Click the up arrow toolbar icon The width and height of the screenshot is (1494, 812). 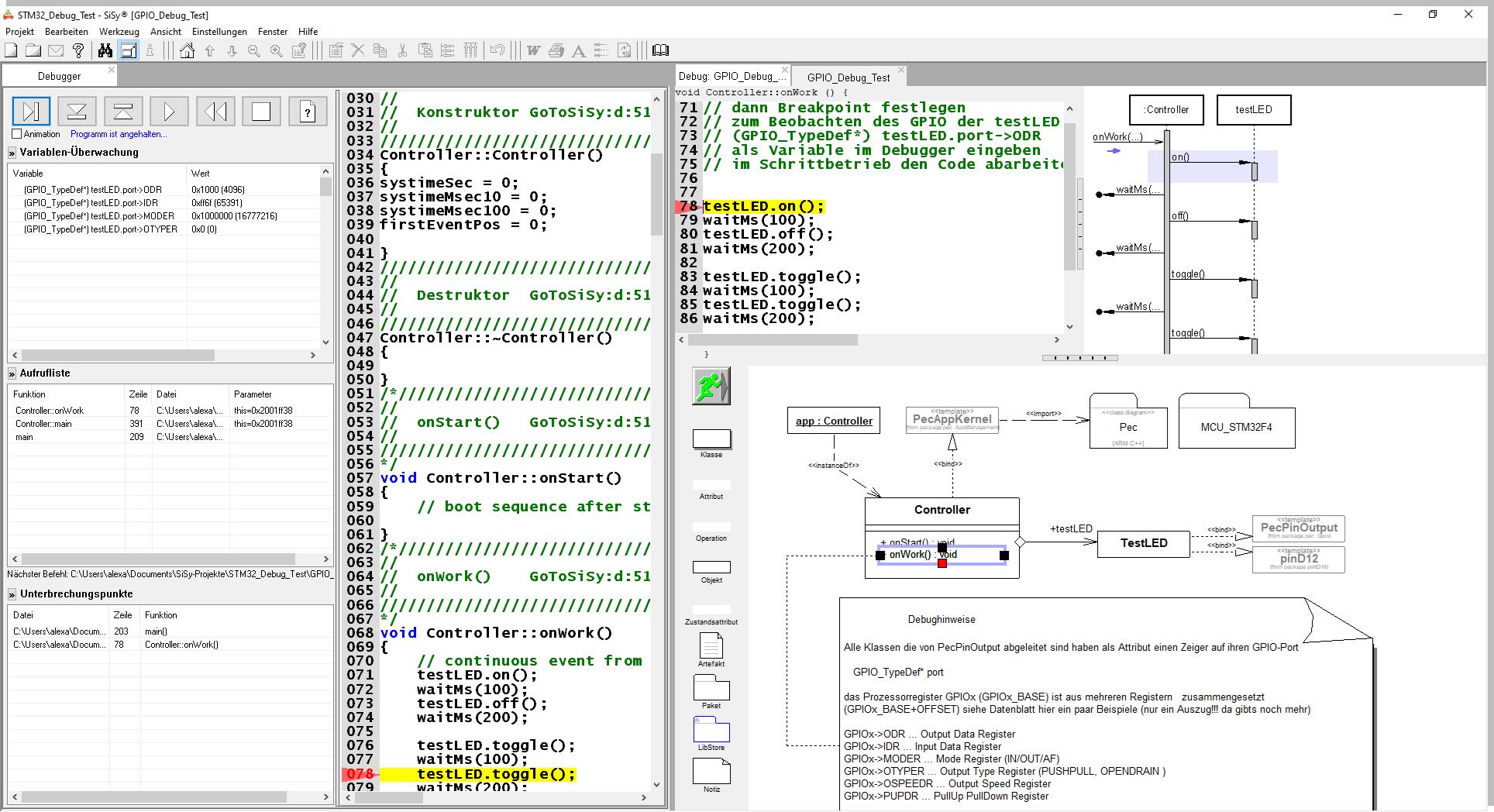pos(209,50)
